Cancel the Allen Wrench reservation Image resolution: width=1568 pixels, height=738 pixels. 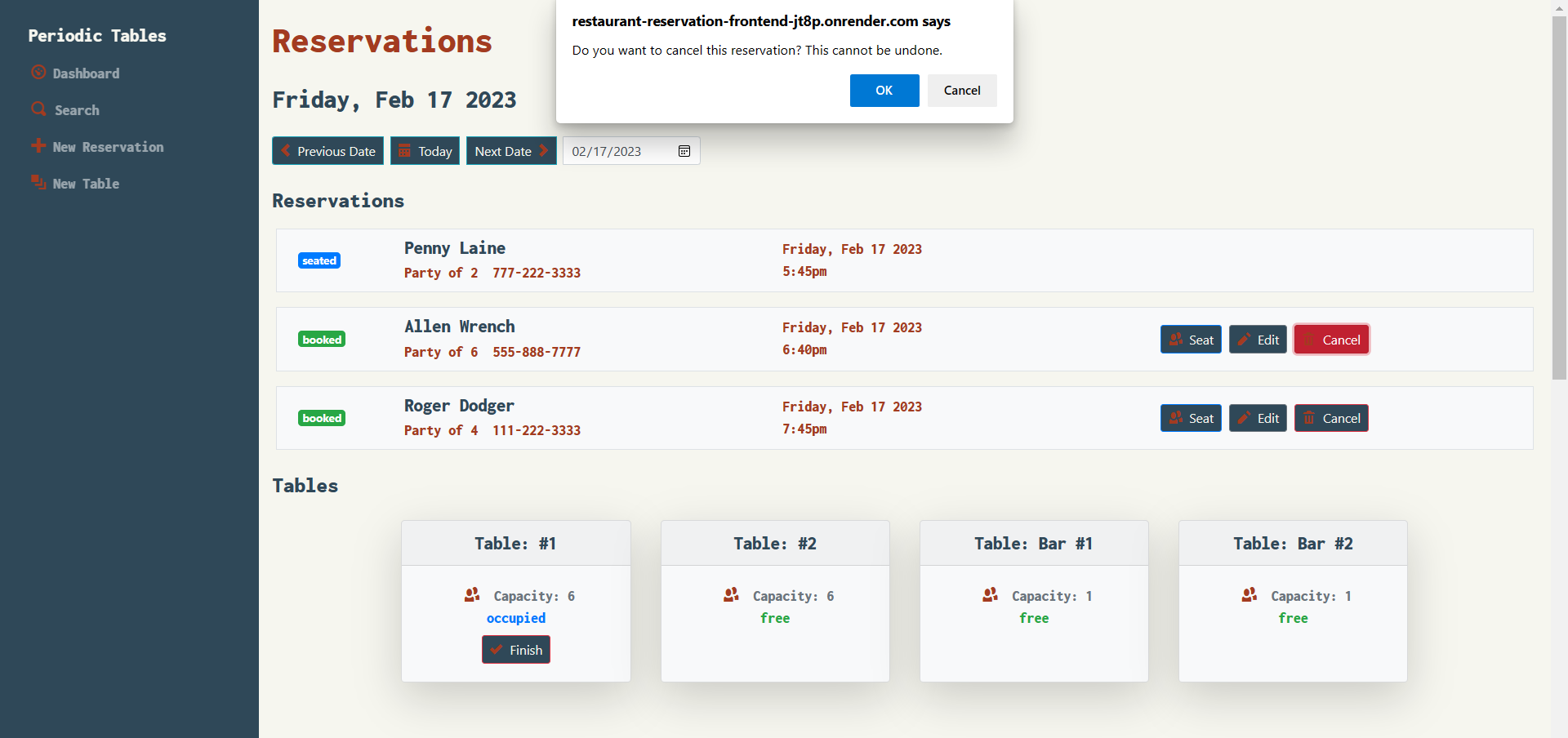[x=1331, y=340]
